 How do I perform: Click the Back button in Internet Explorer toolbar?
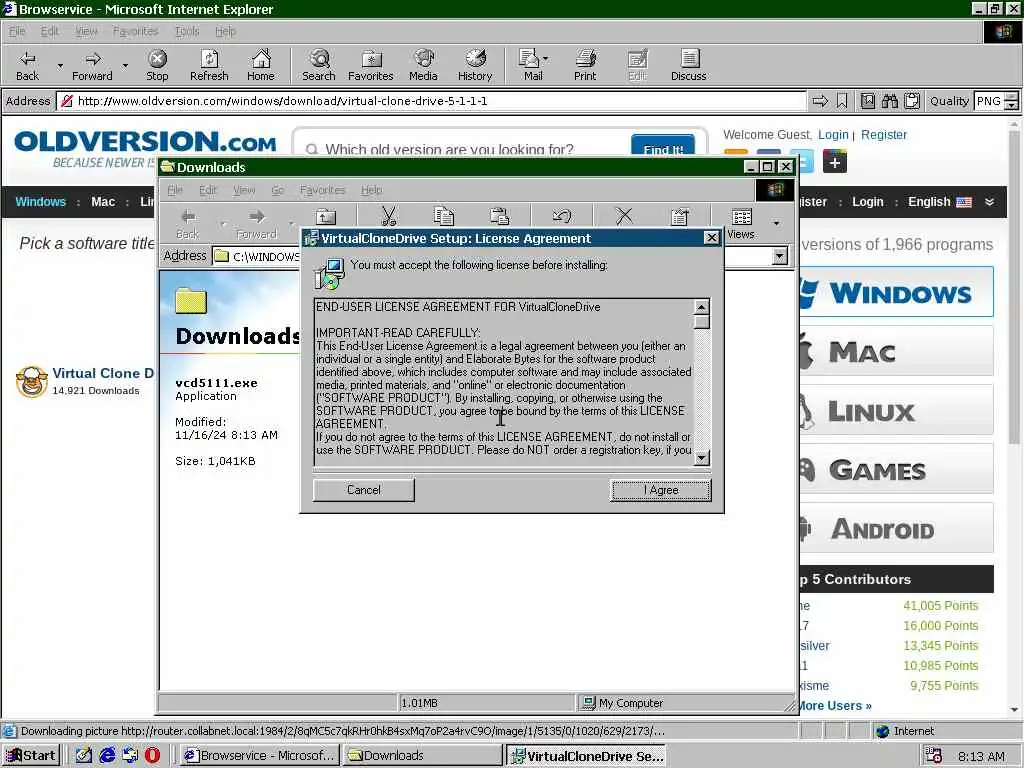[x=27, y=65]
